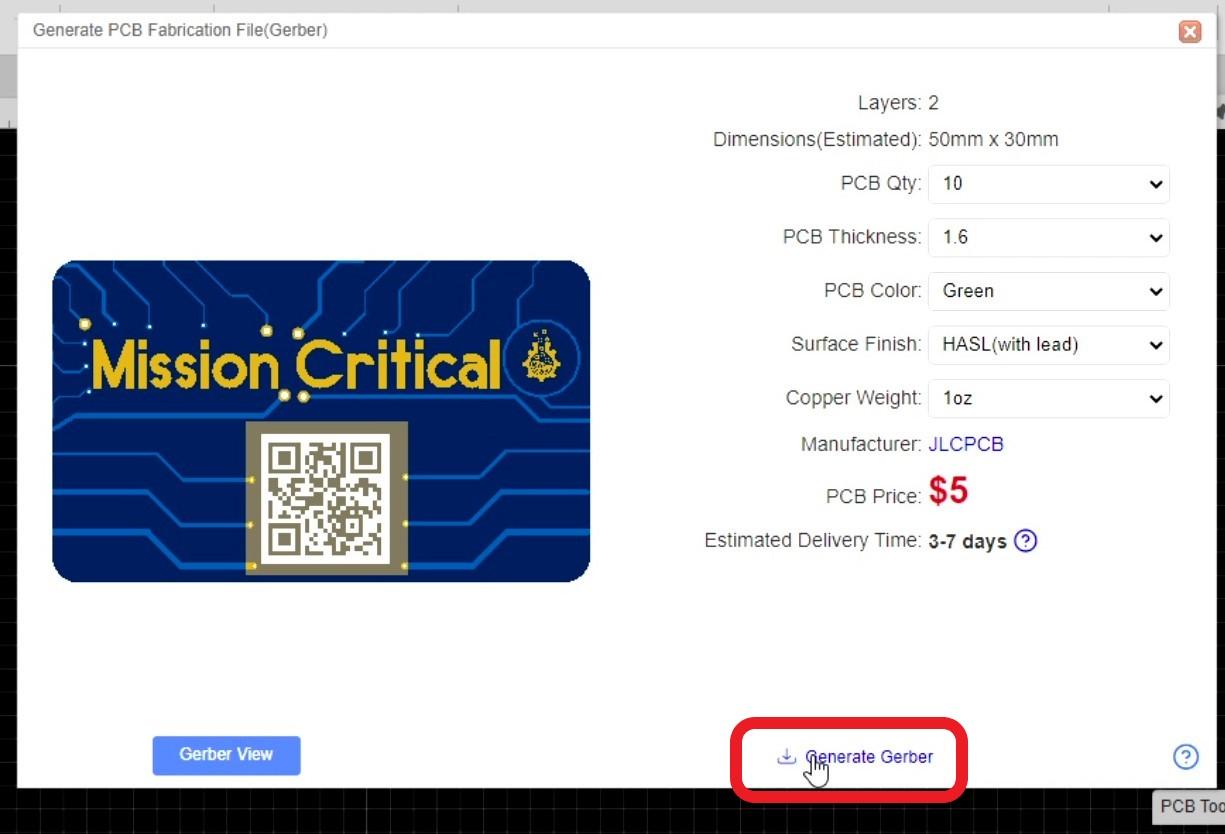1225x834 pixels.
Task: Close the Generate PCB Fabrication File dialog
Action: (1189, 32)
